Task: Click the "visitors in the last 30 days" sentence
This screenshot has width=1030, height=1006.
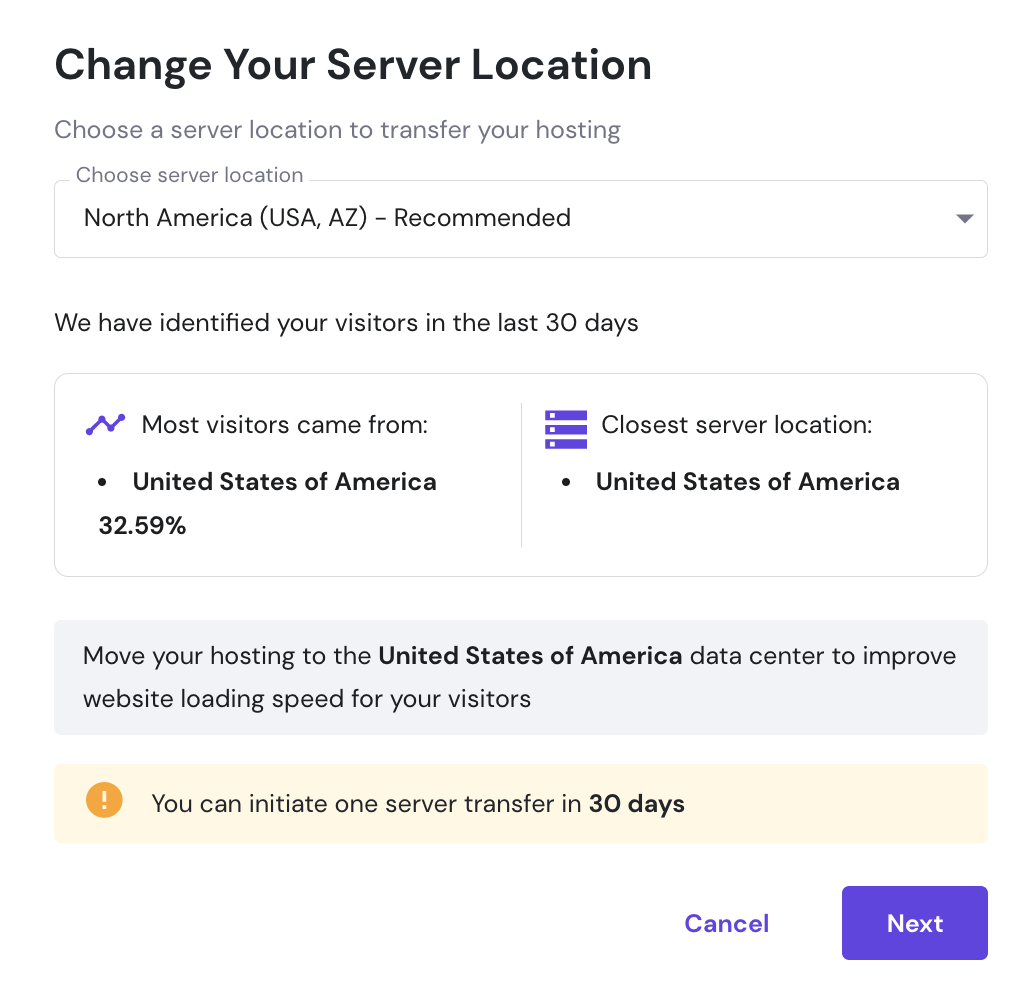Action: 346,323
